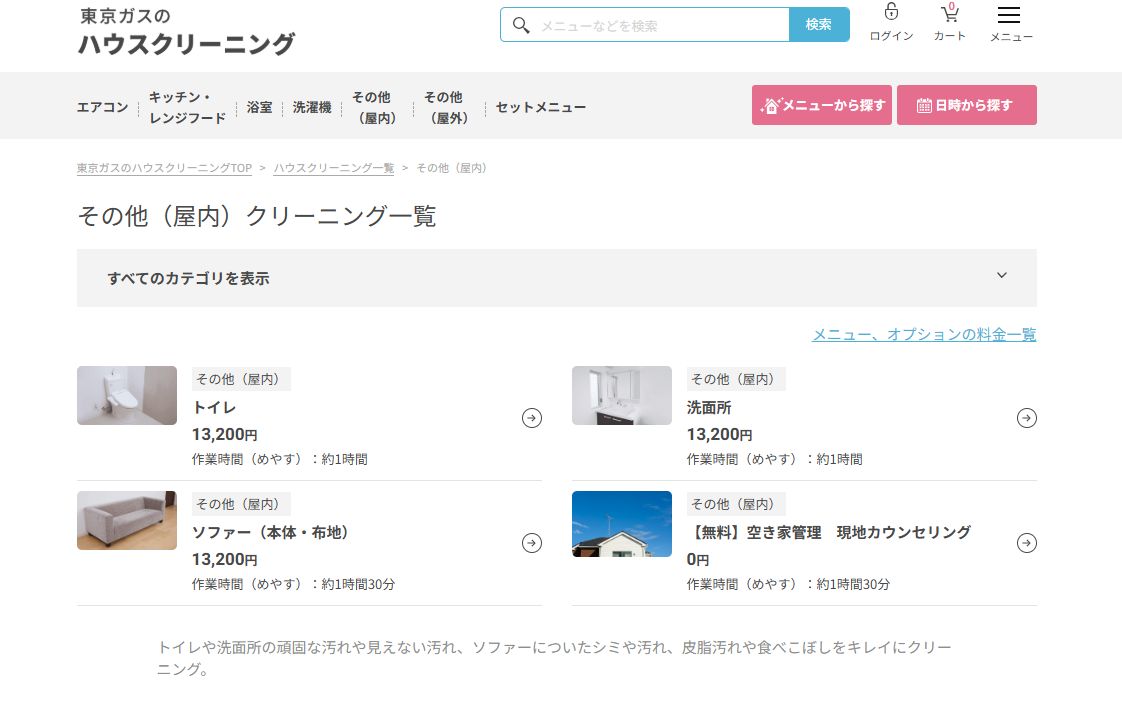The height and width of the screenshot is (703, 1122).
Task: Click the chevron on category bar
Action: point(1002,276)
